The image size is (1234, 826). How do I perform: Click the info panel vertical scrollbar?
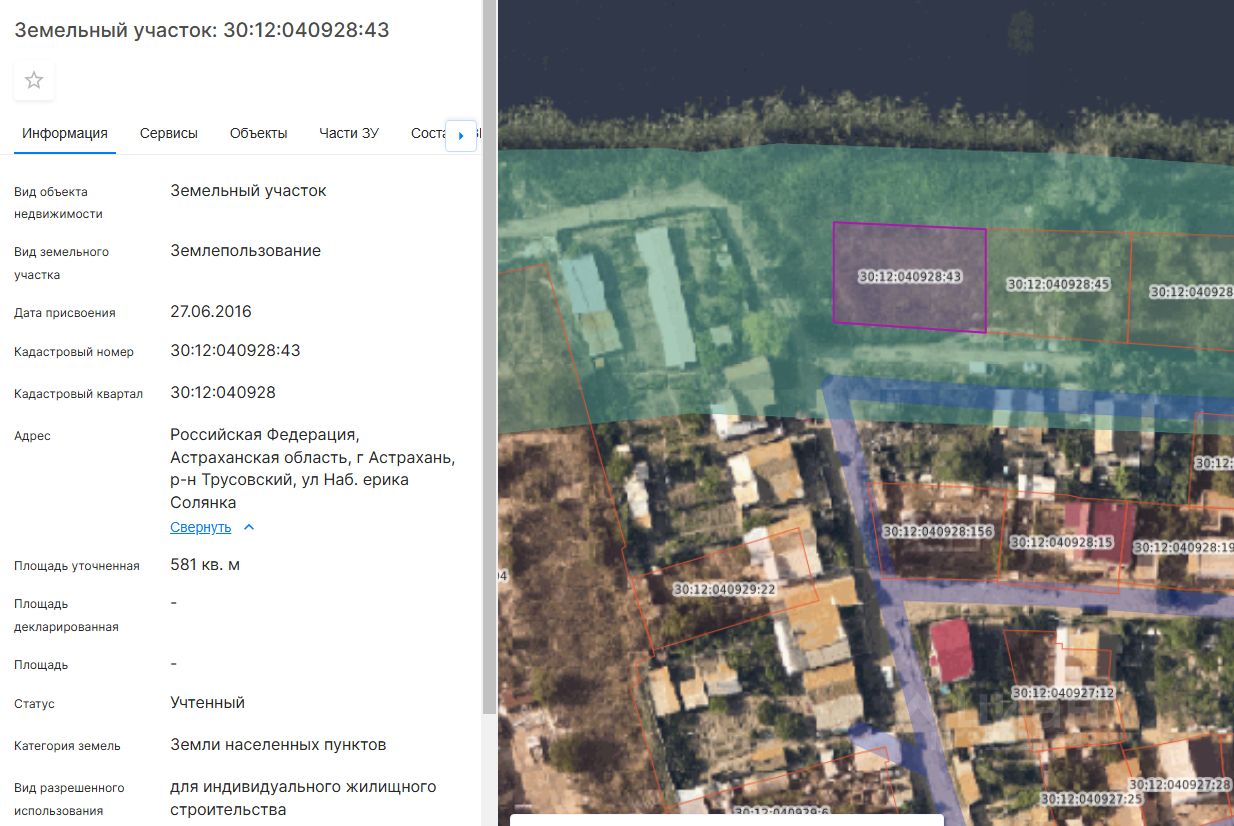click(488, 357)
